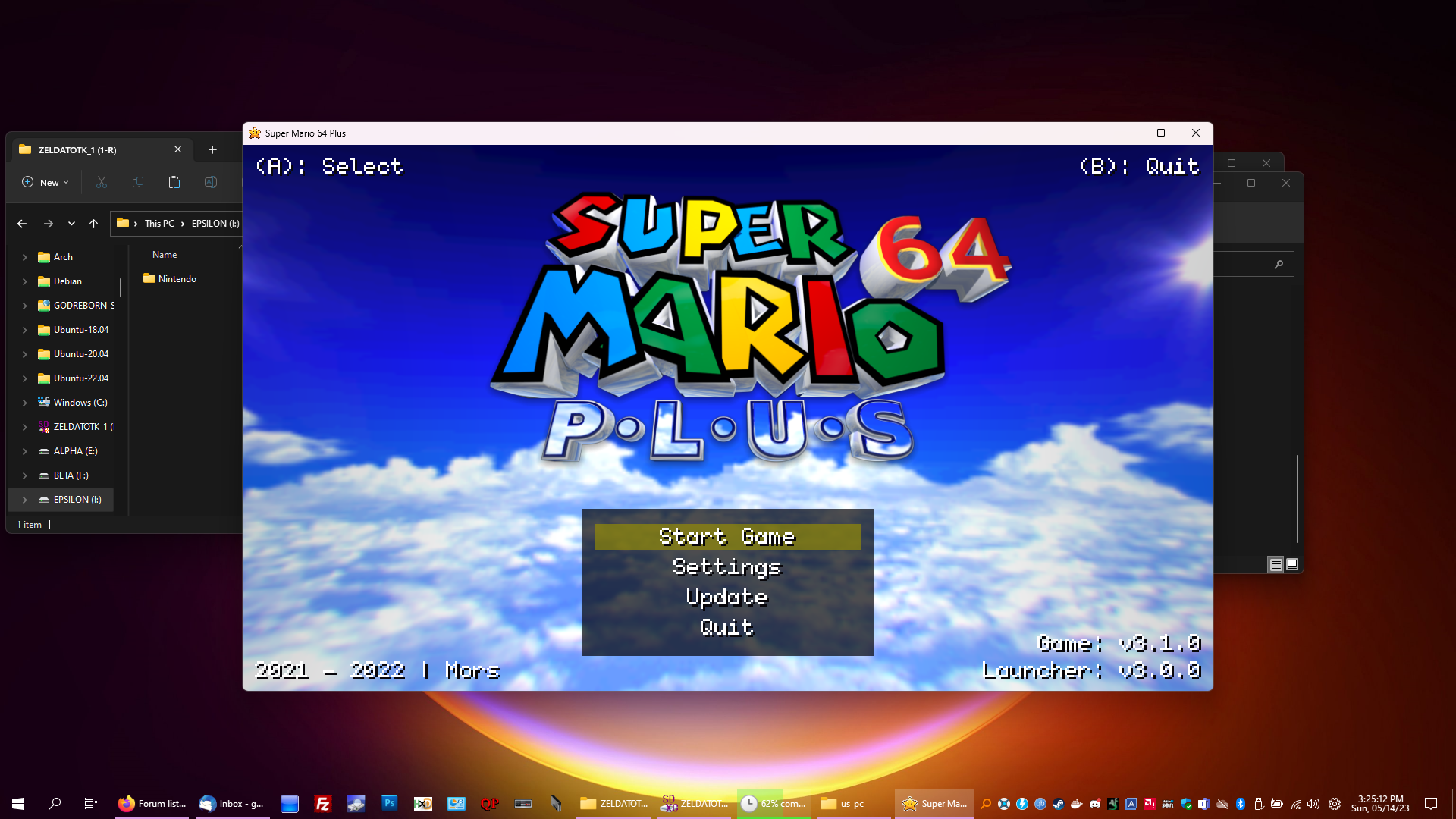Switch to Thunderbird Inbox window
Screen dimensions: 1456x819
(232, 804)
